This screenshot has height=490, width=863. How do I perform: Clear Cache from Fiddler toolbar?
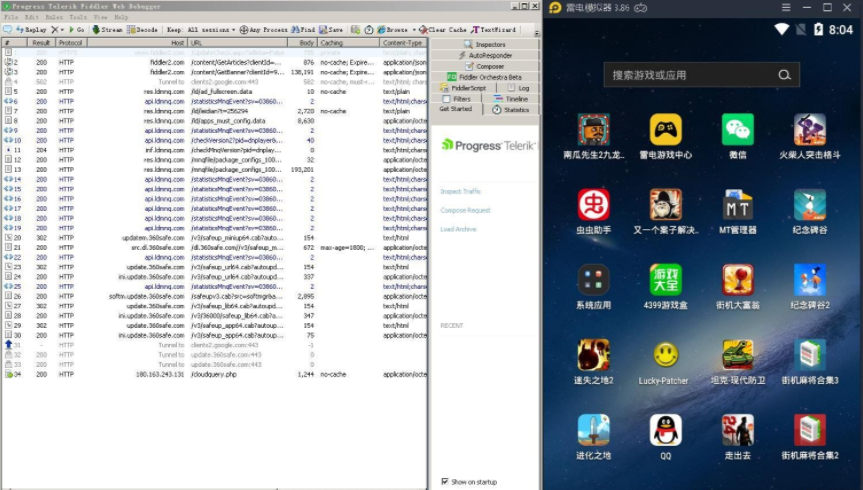443,29
